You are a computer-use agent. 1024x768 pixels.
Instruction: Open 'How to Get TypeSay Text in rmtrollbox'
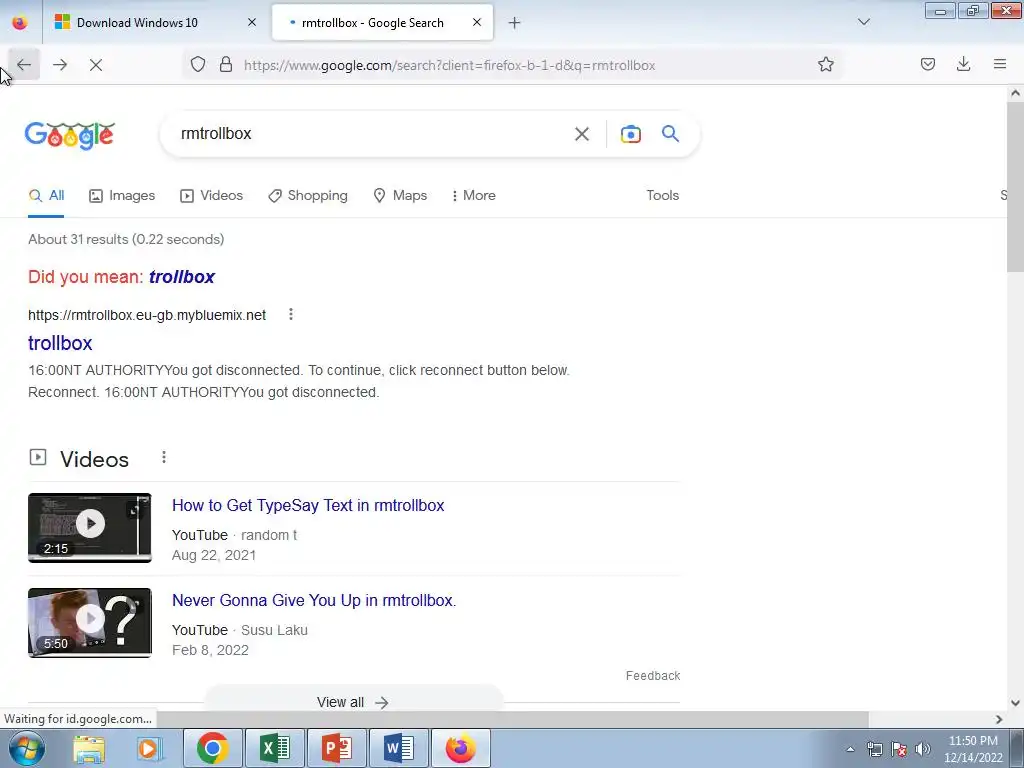[308, 505]
